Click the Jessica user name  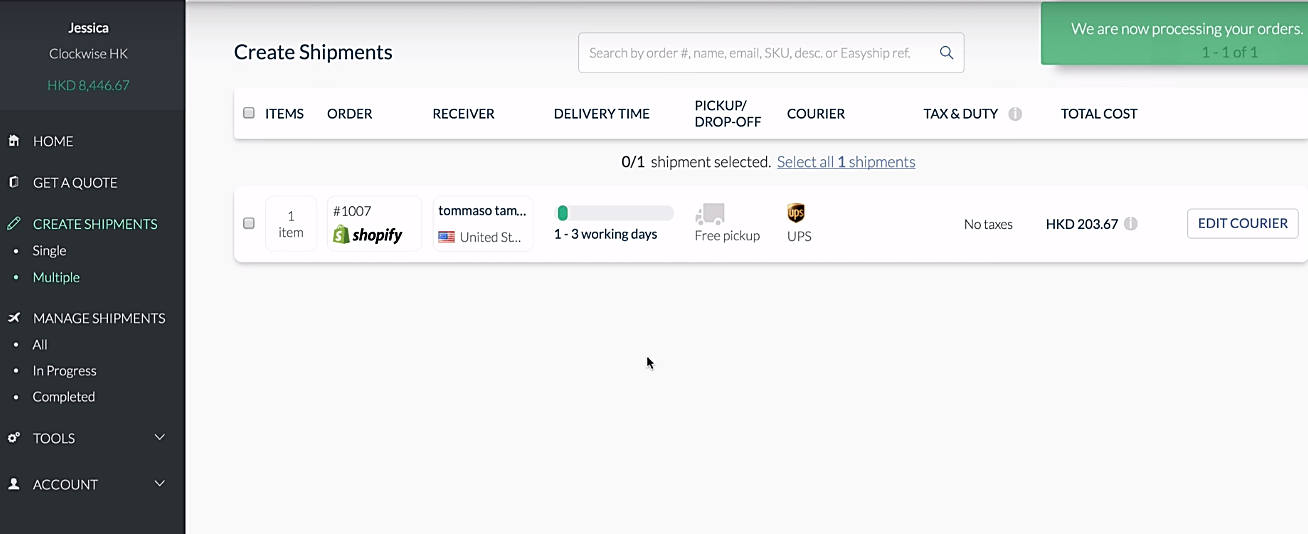pyautogui.click(x=89, y=28)
